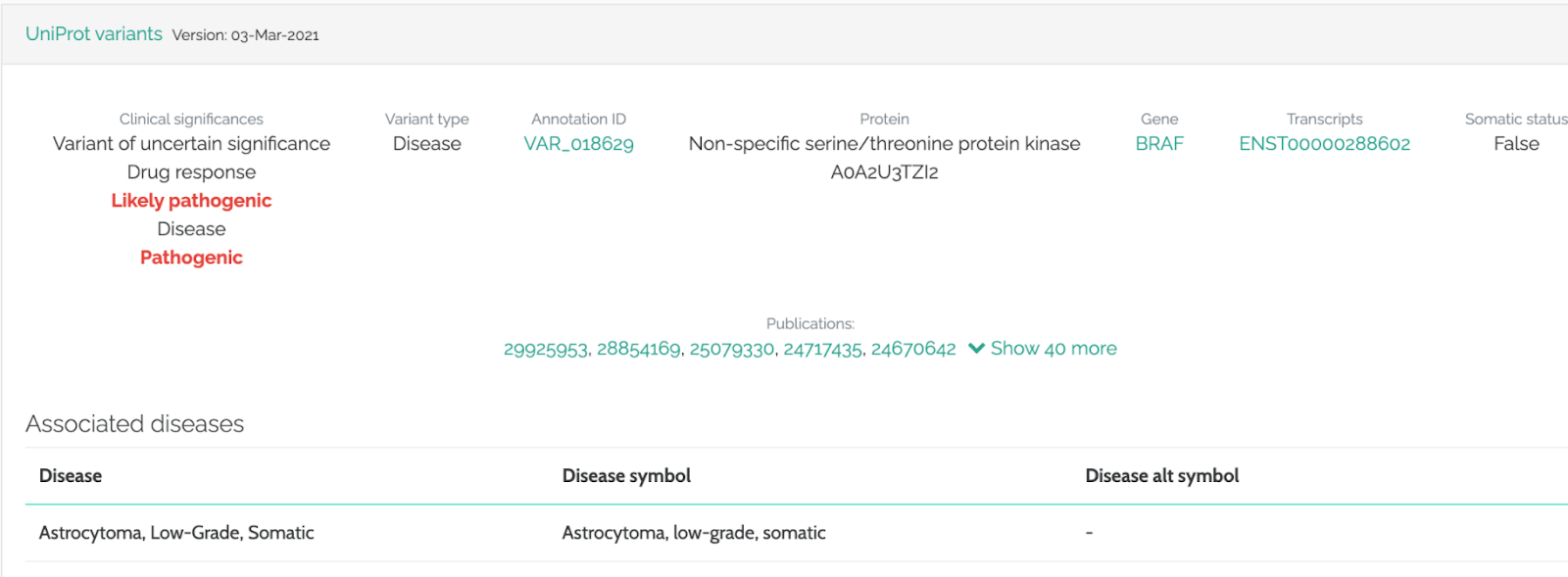
Task: Expand Show 40 more publications
Action: pyautogui.click(x=1043, y=349)
